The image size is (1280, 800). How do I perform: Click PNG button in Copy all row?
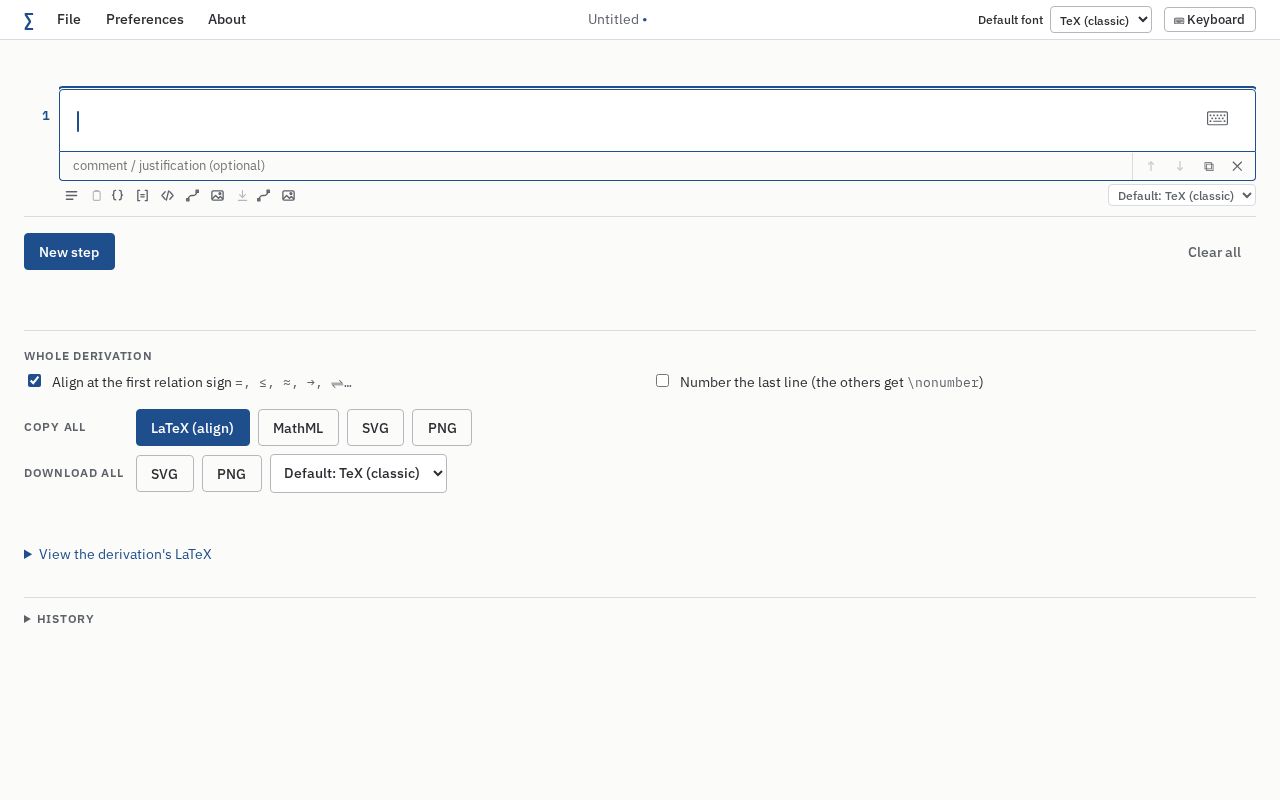442,428
